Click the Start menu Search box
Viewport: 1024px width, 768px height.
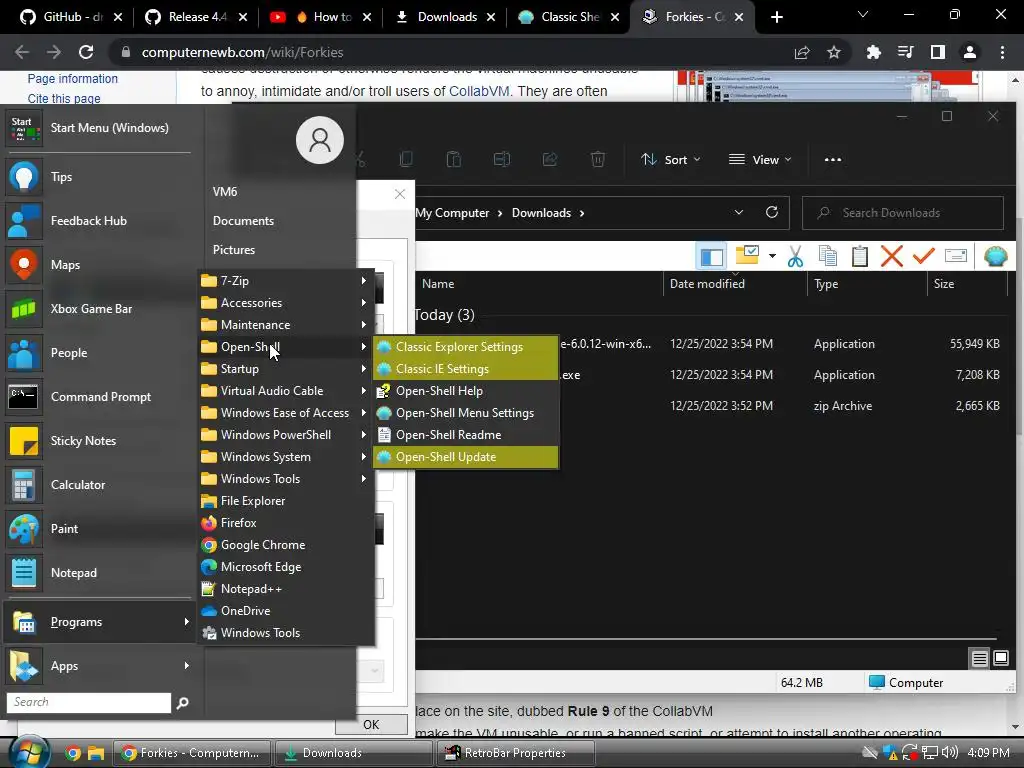click(x=89, y=703)
